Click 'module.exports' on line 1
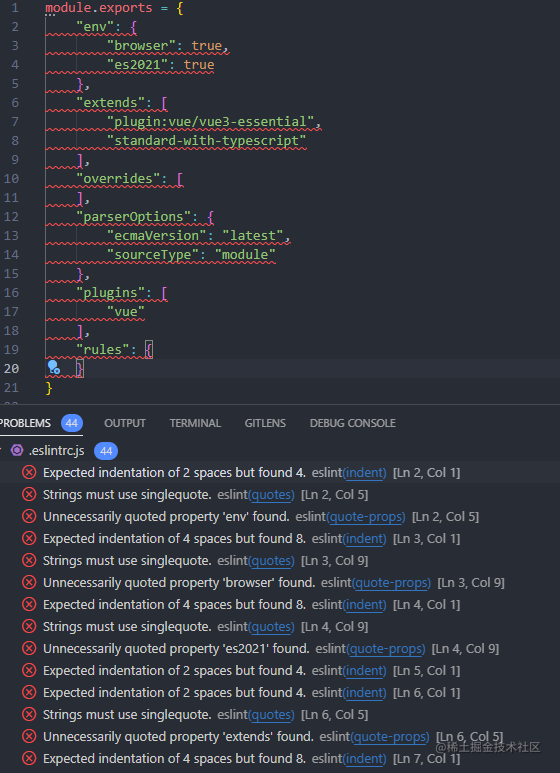Image resolution: width=560 pixels, height=773 pixels. point(99,8)
